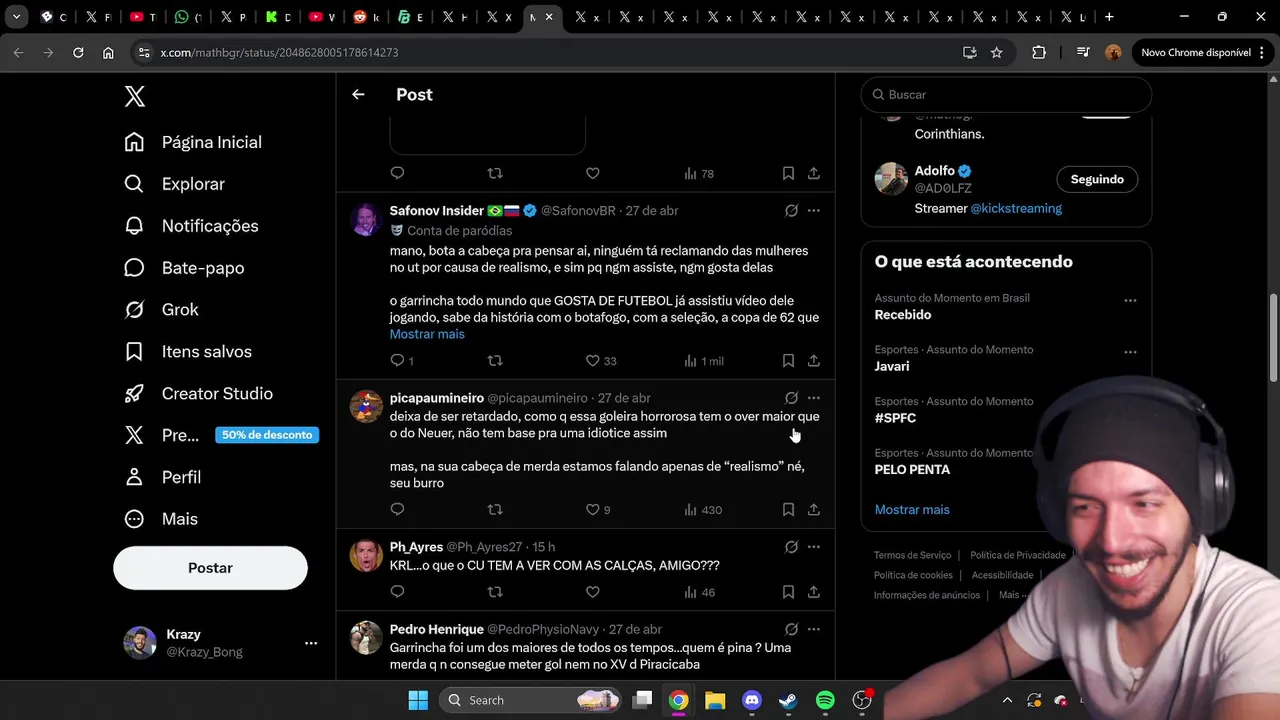
Task: Repost Safonov Insider's post
Action: pos(495,361)
